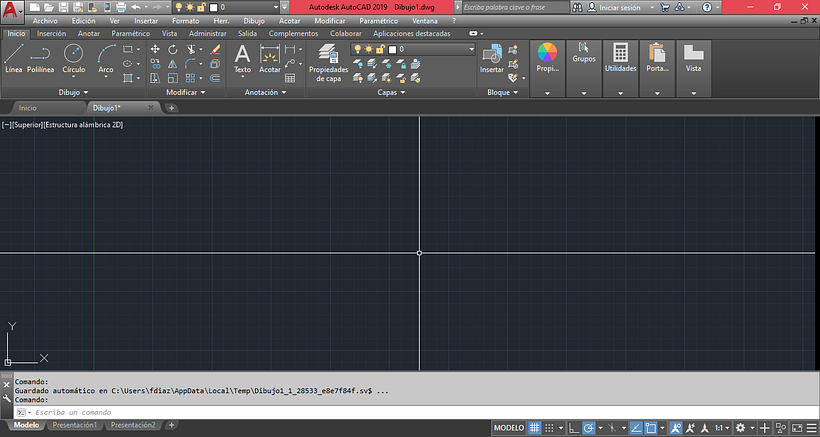This screenshot has width=820, height=437.
Task: Click the Offset (Desfase) icon
Action: pyautogui.click(x=215, y=78)
